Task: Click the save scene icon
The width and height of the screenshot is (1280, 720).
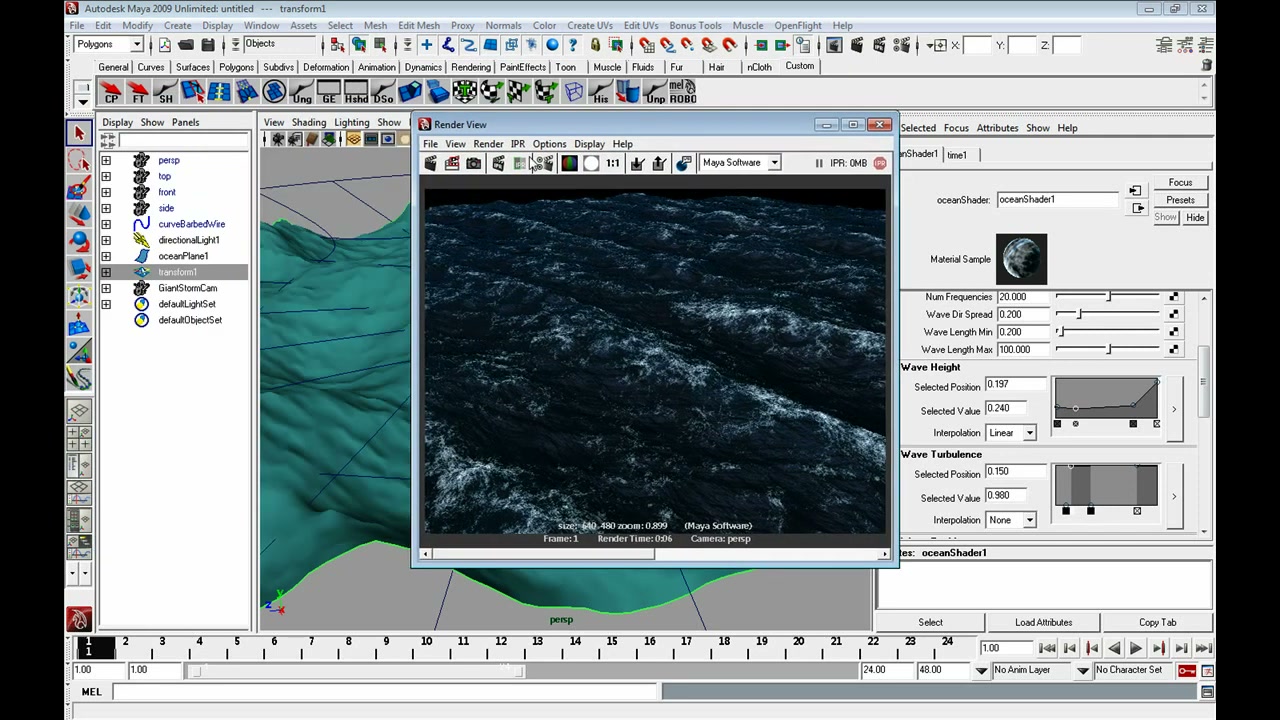Action: tap(208, 45)
